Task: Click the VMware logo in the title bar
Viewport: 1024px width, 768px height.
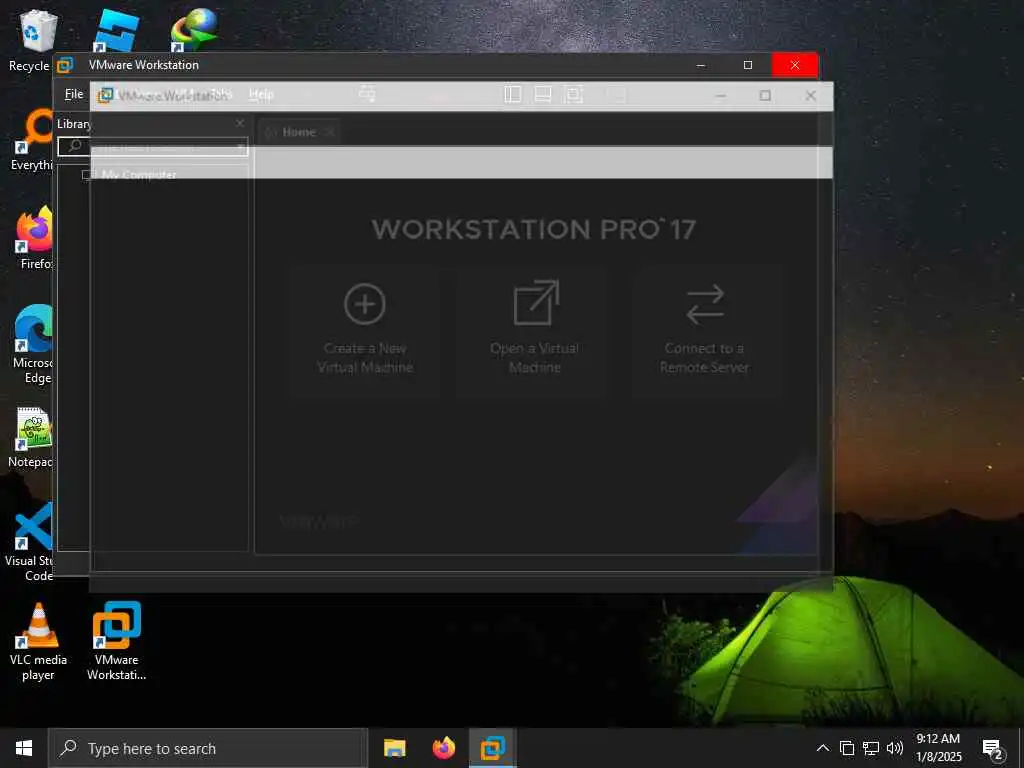Action: click(65, 65)
